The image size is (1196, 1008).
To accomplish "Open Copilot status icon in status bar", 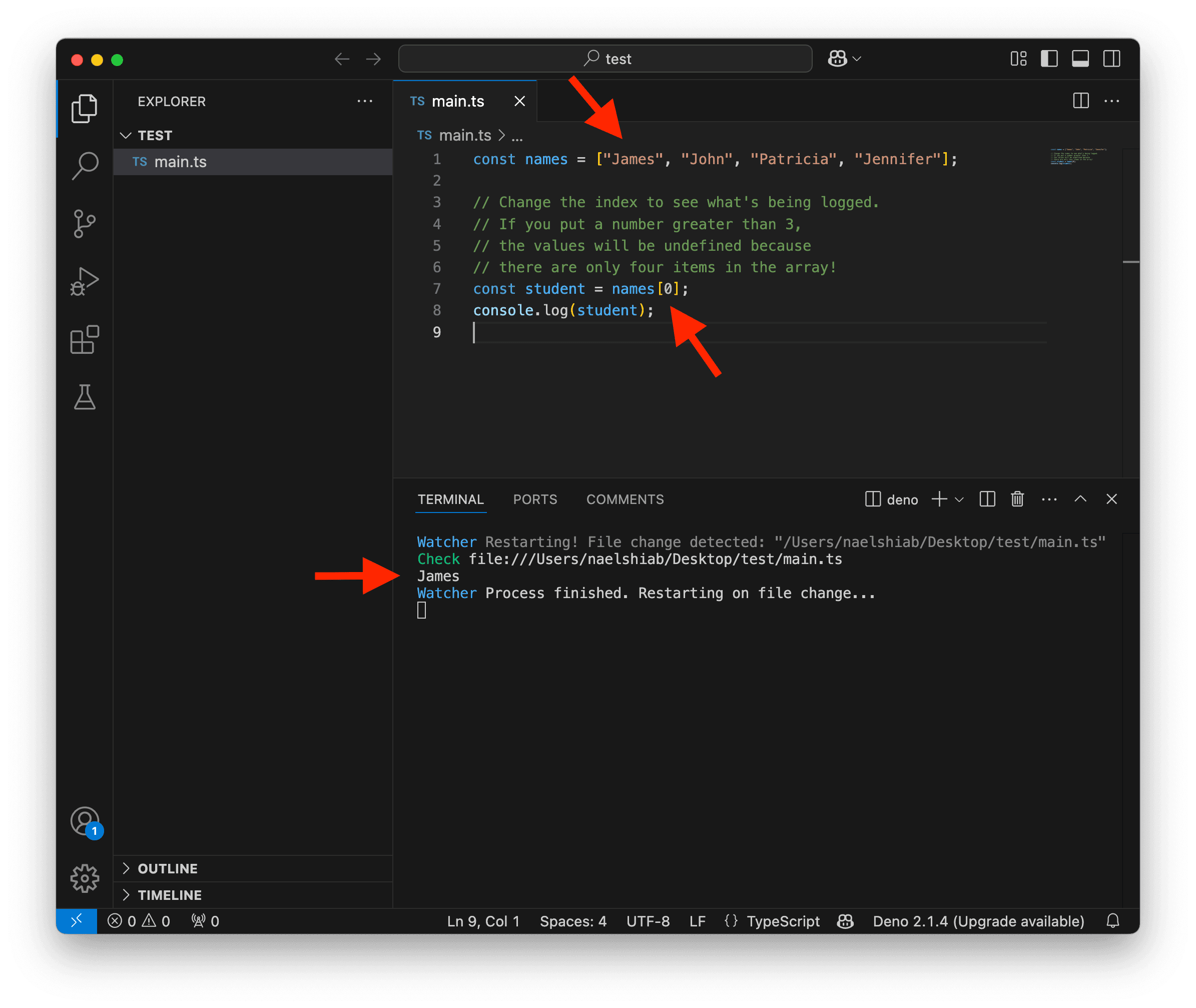I will [x=845, y=920].
